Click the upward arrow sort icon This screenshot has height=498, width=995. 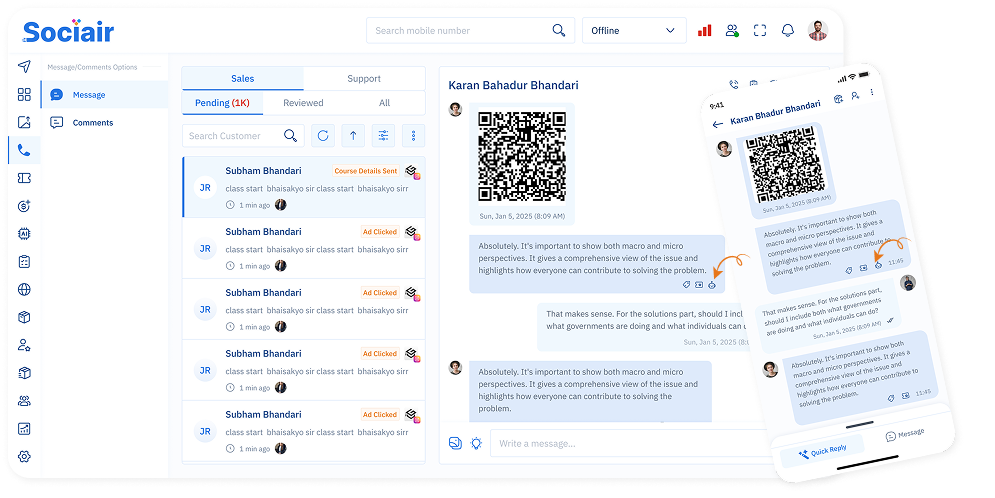(x=353, y=136)
